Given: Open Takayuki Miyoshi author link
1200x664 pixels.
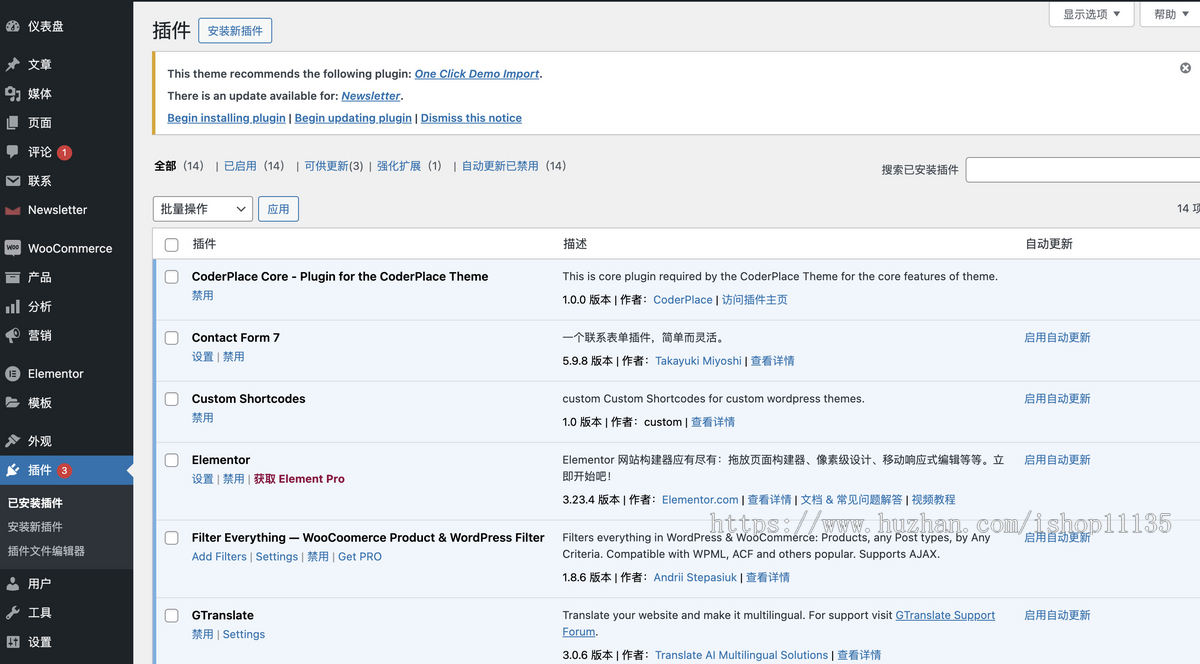Looking at the screenshot, I should pyautogui.click(x=699, y=361).
